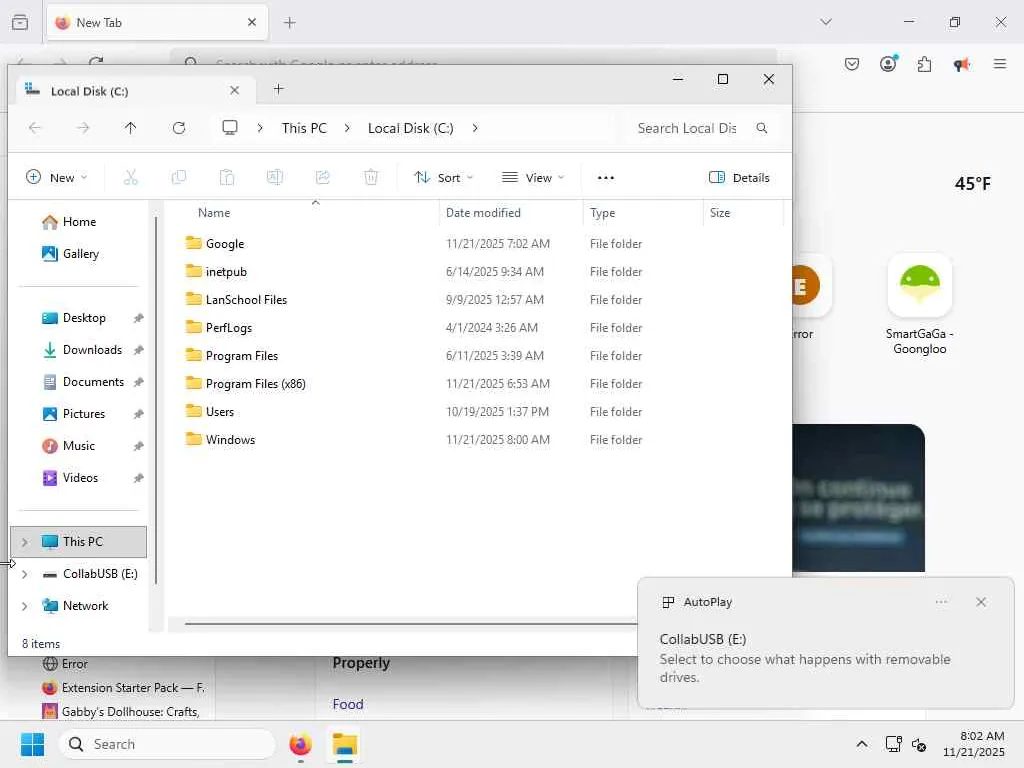Open Music quick access item
The height and width of the screenshot is (768, 1024).
pos(78,446)
